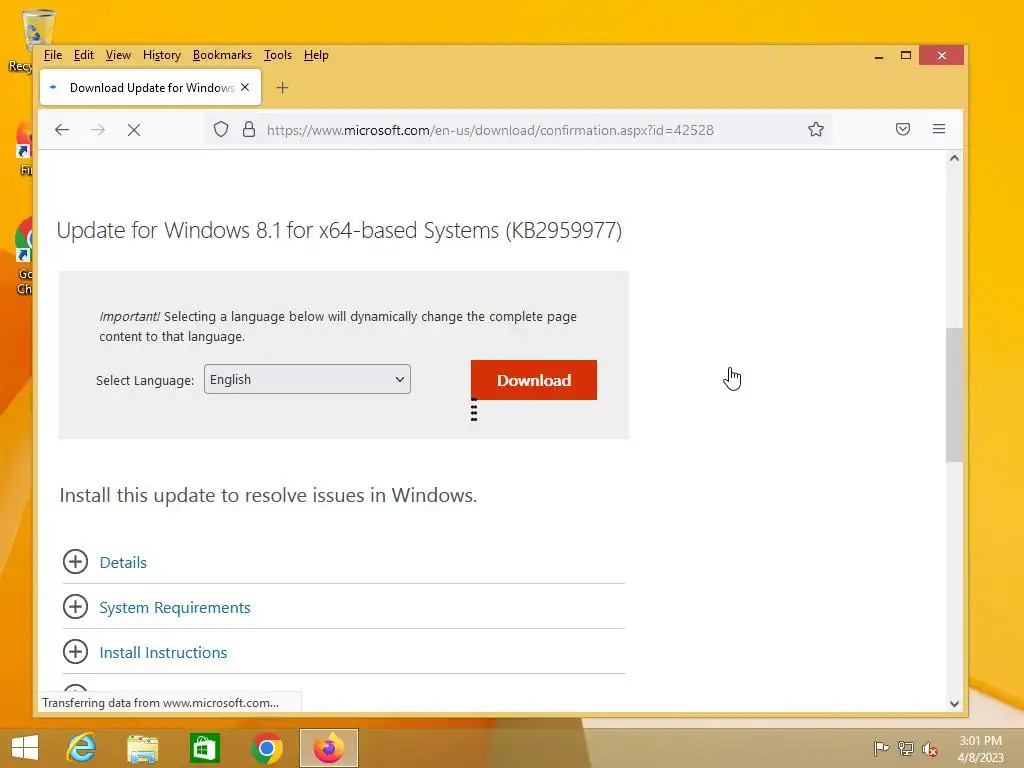The width and height of the screenshot is (1024, 768).
Task: Open network status tray icon
Action: point(905,748)
